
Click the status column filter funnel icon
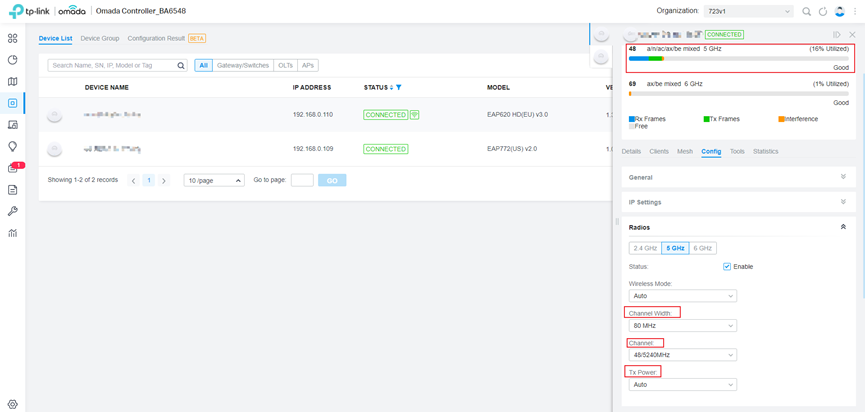(x=399, y=88)
